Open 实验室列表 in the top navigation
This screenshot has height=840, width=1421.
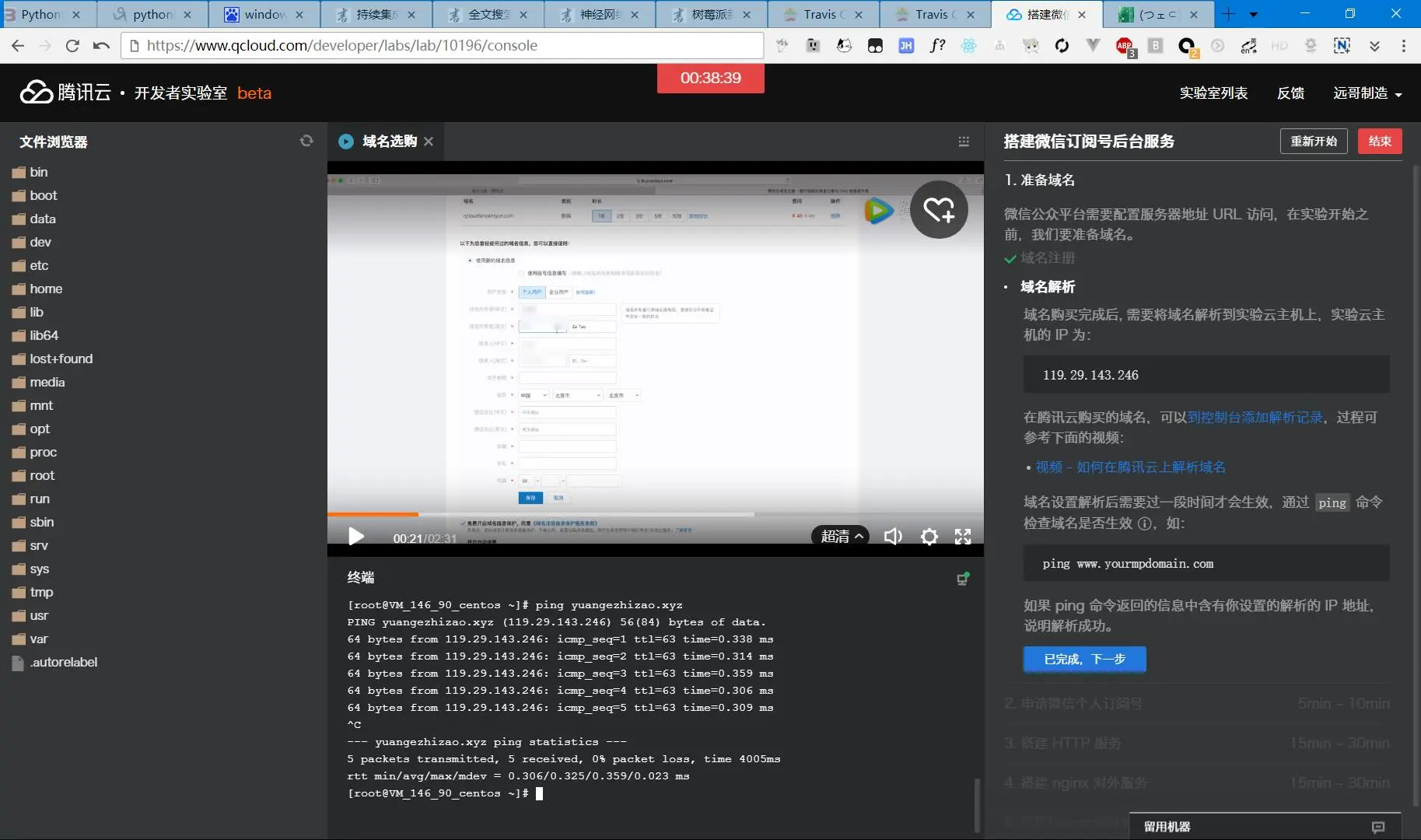pyautogui.click(x=1213, y=93)
